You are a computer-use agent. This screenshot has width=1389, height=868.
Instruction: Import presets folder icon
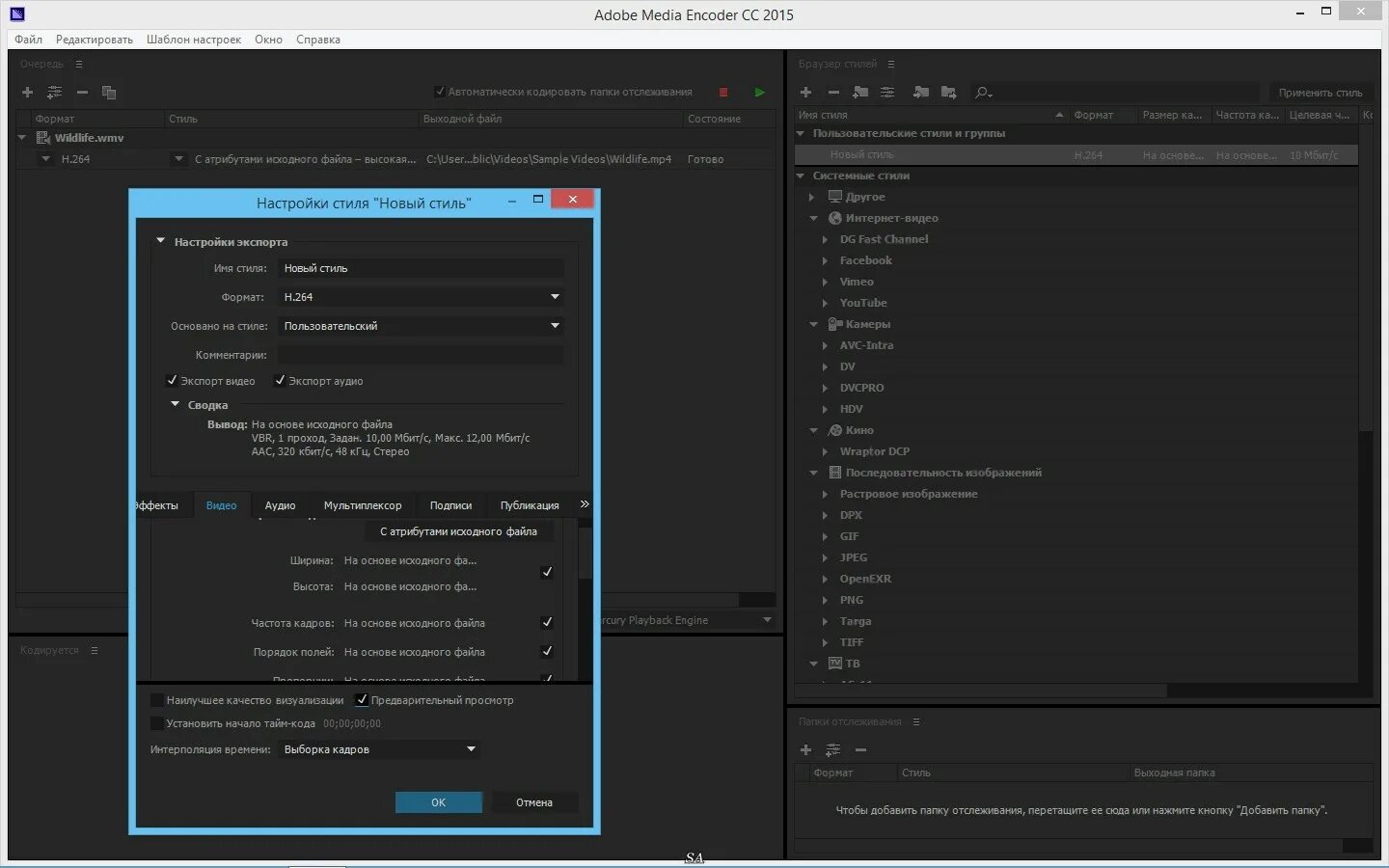coord(921,93)
